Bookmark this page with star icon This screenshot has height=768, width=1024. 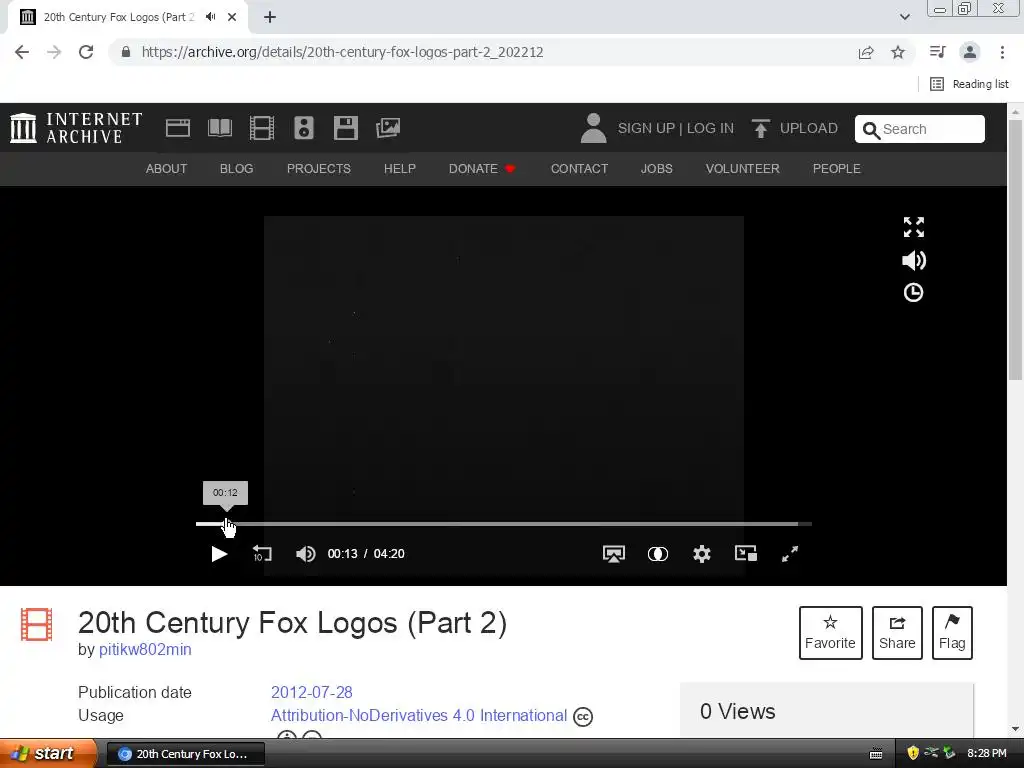tap(898, 52)
